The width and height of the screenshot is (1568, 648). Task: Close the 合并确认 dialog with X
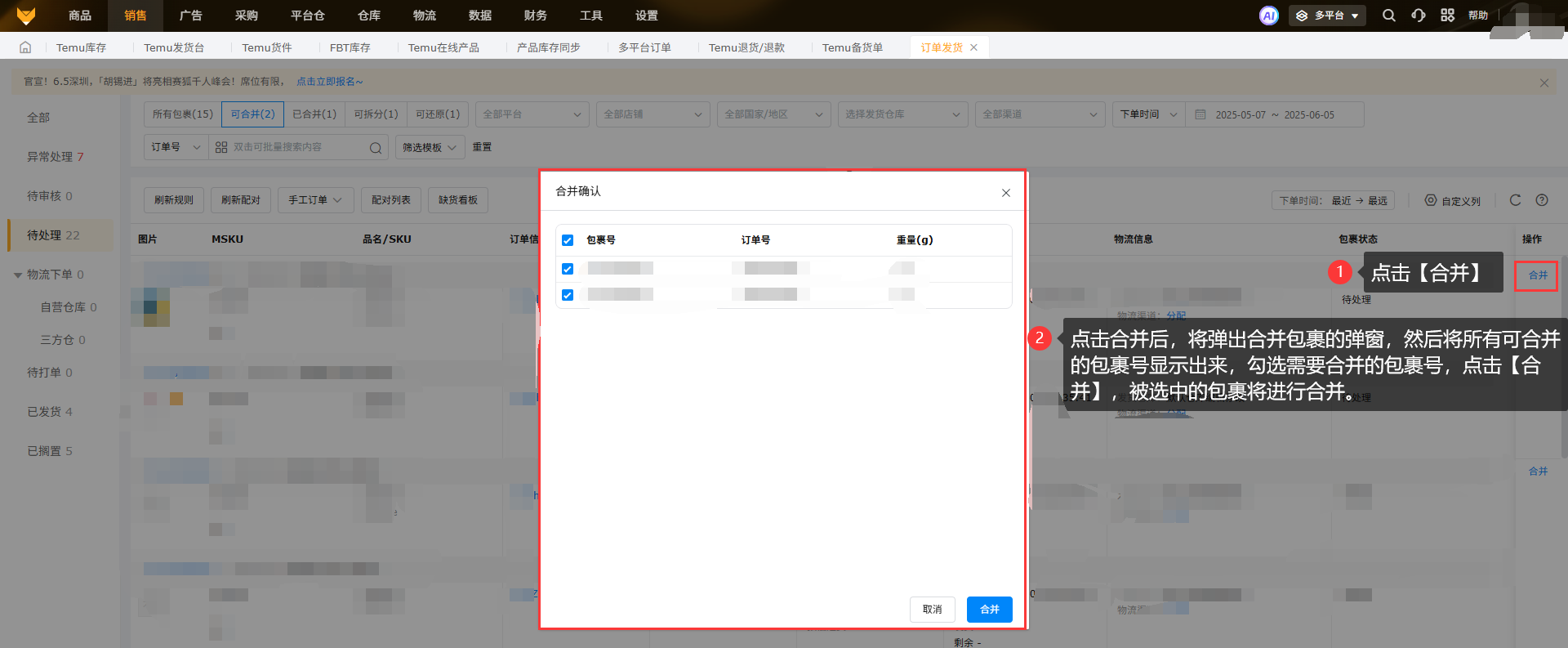pos(1005,193)
